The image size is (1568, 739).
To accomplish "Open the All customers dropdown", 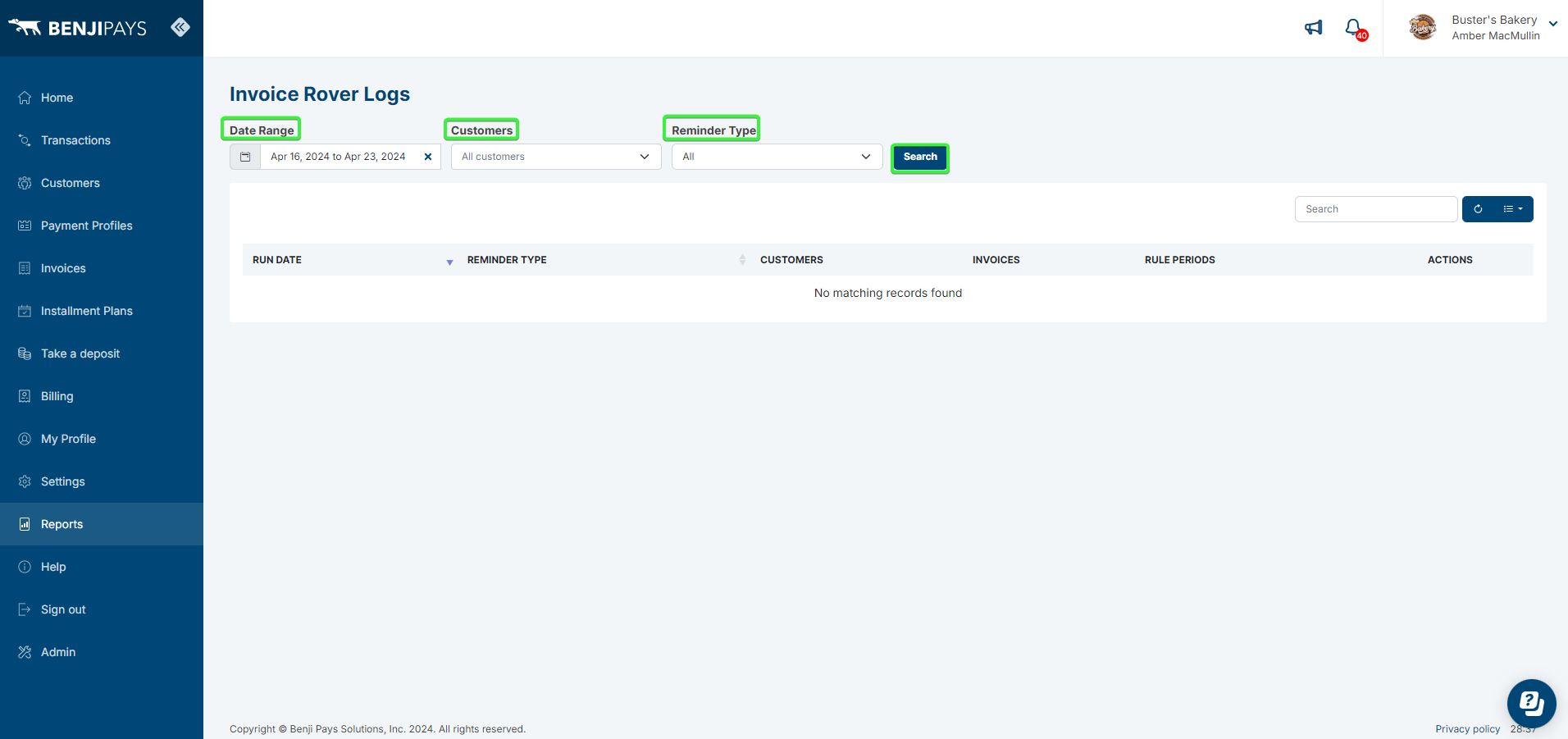I will pyautogui.click(x=556, y=157).
